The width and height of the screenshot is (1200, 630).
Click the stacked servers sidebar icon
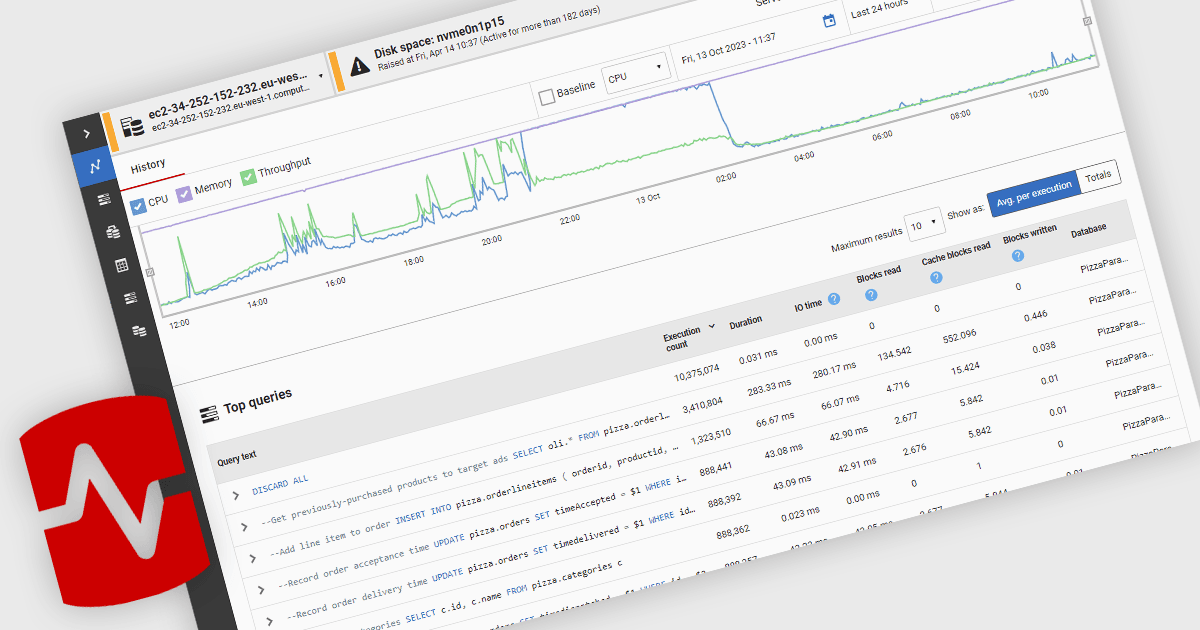[112, 232]
